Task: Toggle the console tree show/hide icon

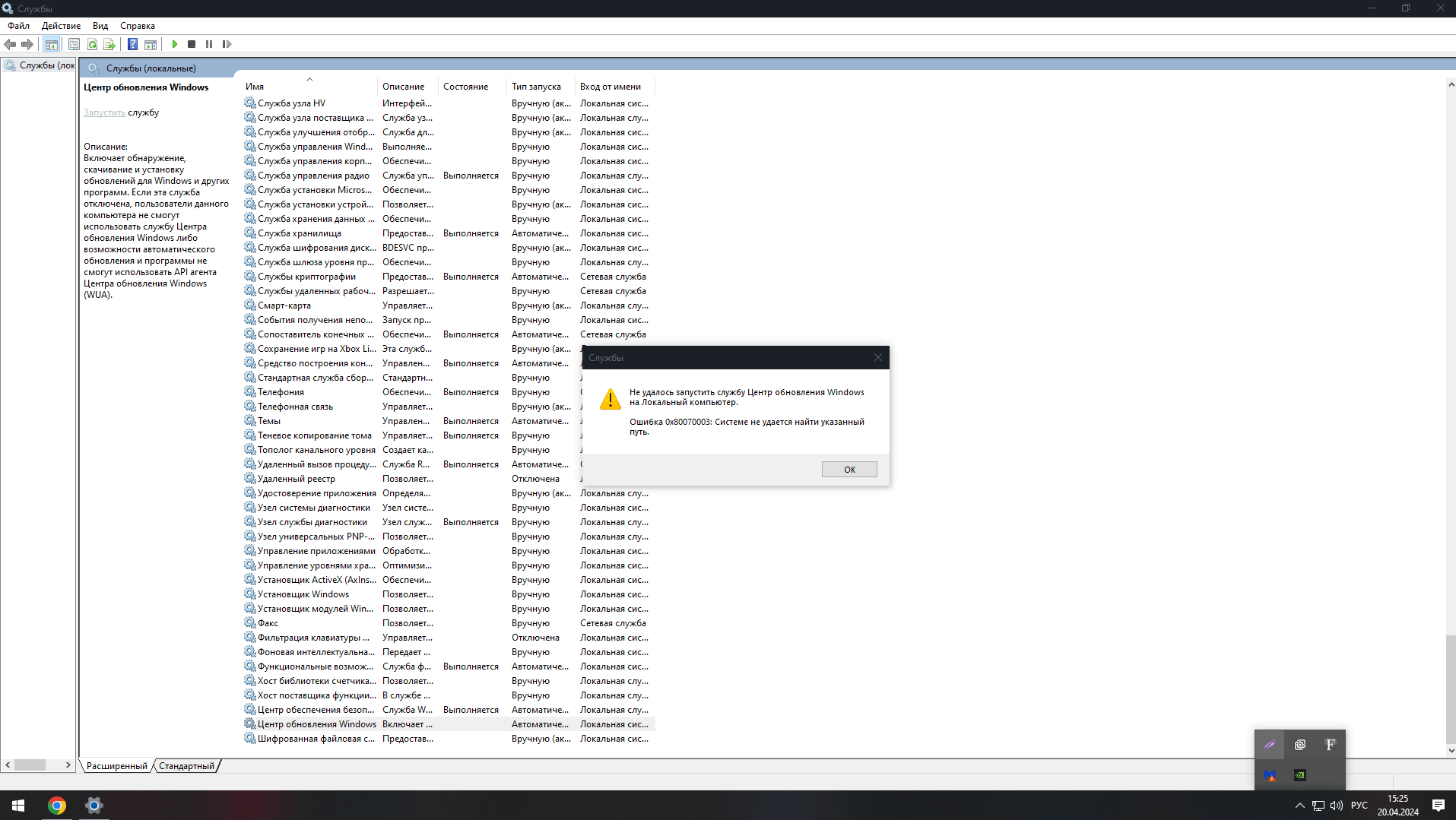Action: [51, 44]
